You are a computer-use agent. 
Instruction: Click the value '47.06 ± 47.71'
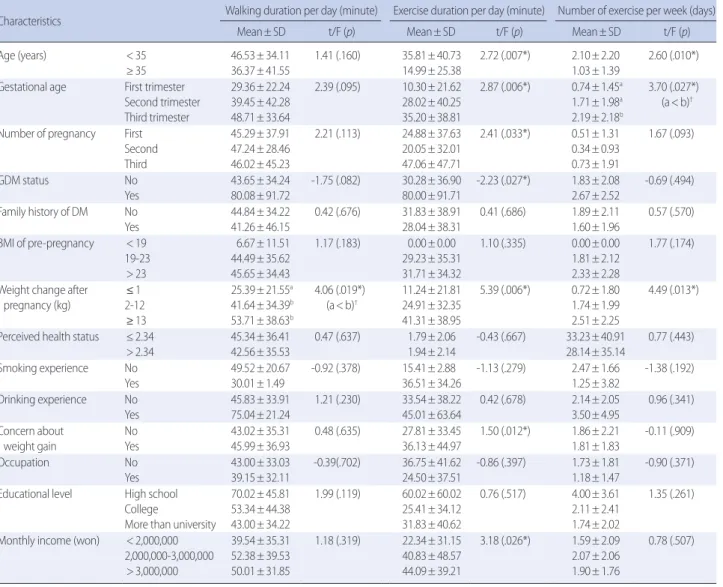[432, 165]
